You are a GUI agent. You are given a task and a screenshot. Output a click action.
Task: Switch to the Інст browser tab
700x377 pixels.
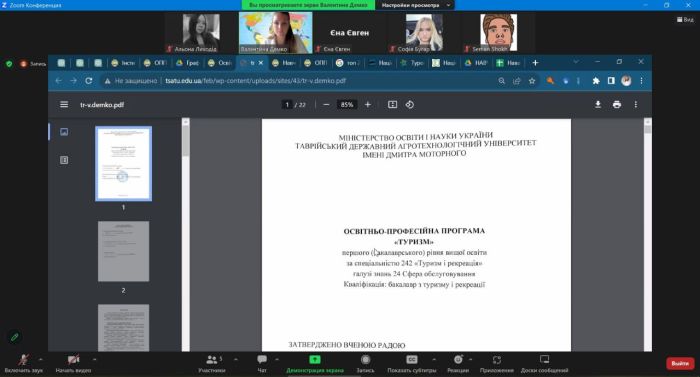(123, 63)
